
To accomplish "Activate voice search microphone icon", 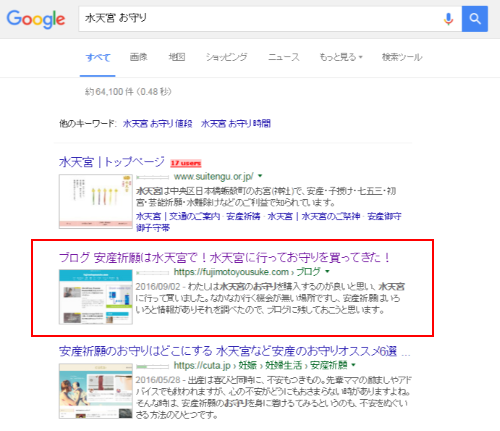I will (448, 19).
